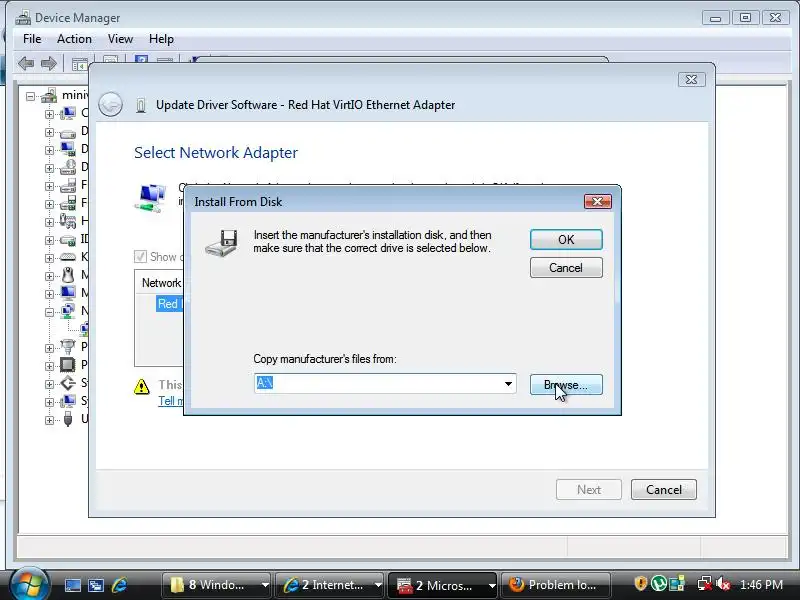Select the Keyboards icon in device tree
Image resolution: width=800 pixels, height=600 pixels.
point(68,257)
